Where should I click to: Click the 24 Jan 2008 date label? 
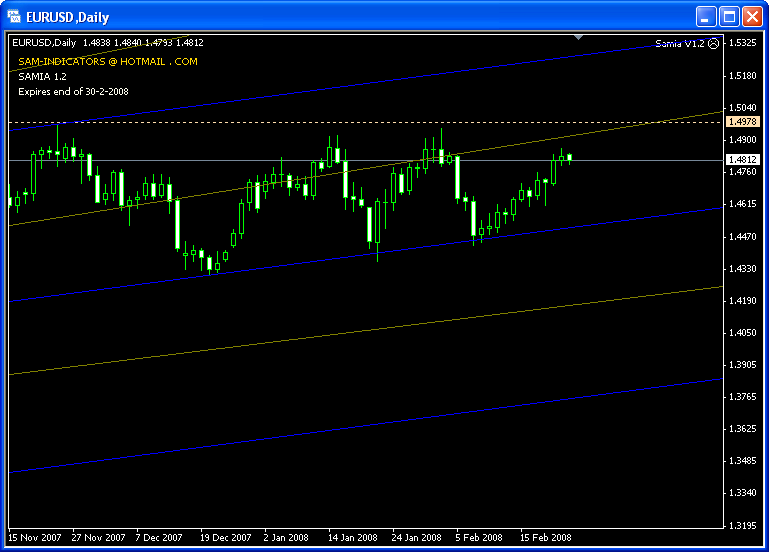(416, 538)
